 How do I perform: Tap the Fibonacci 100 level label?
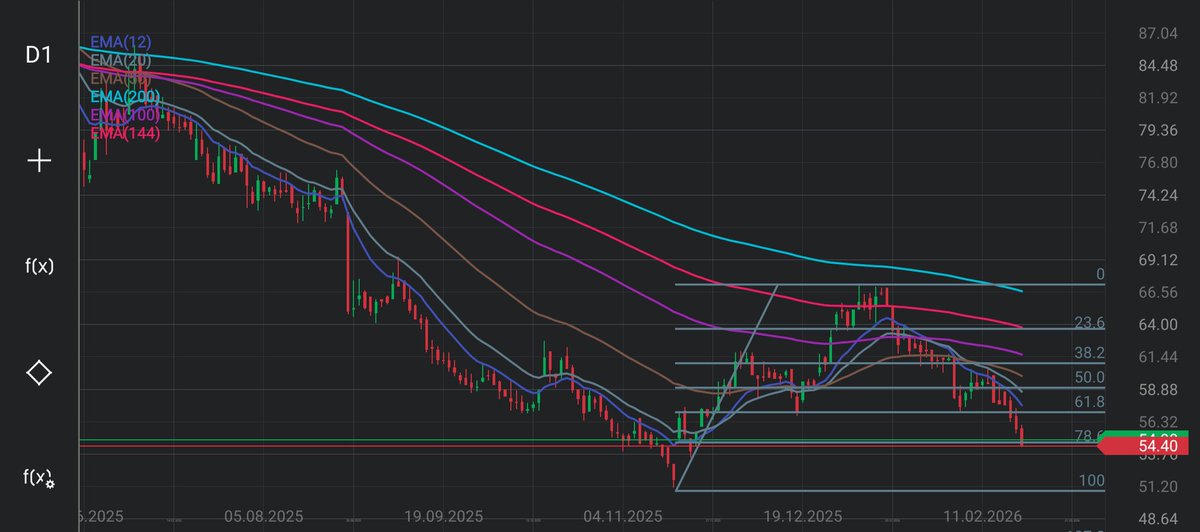1092,481
